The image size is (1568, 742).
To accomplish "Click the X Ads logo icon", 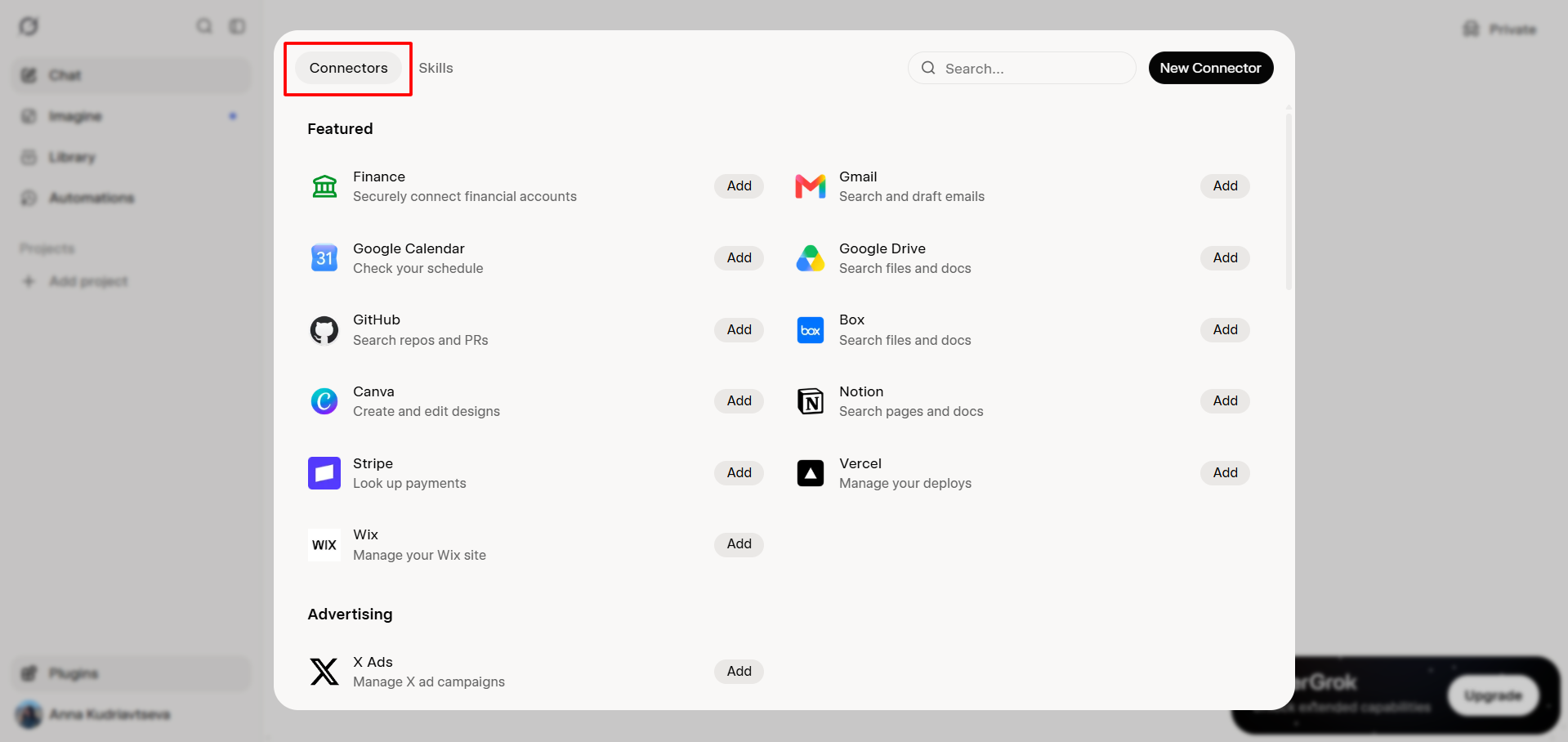I will pos(324,672).
